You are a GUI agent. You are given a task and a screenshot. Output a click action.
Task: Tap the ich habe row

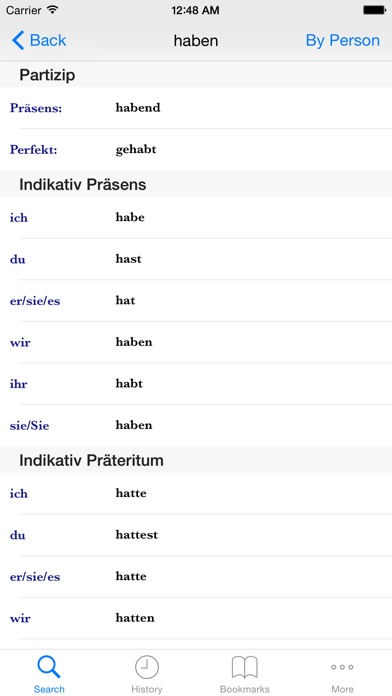pyautogui.click(x=196, y=218)
